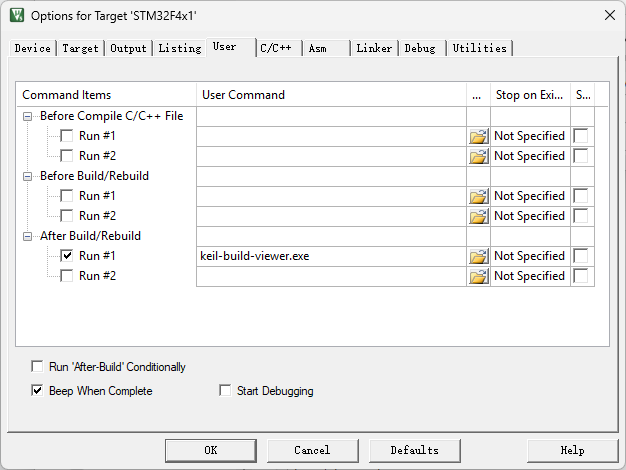The width and height of the screenshot is (626, 470).
Task: Browse file for Before Compile Run #2
Action: tap(478, 156)
